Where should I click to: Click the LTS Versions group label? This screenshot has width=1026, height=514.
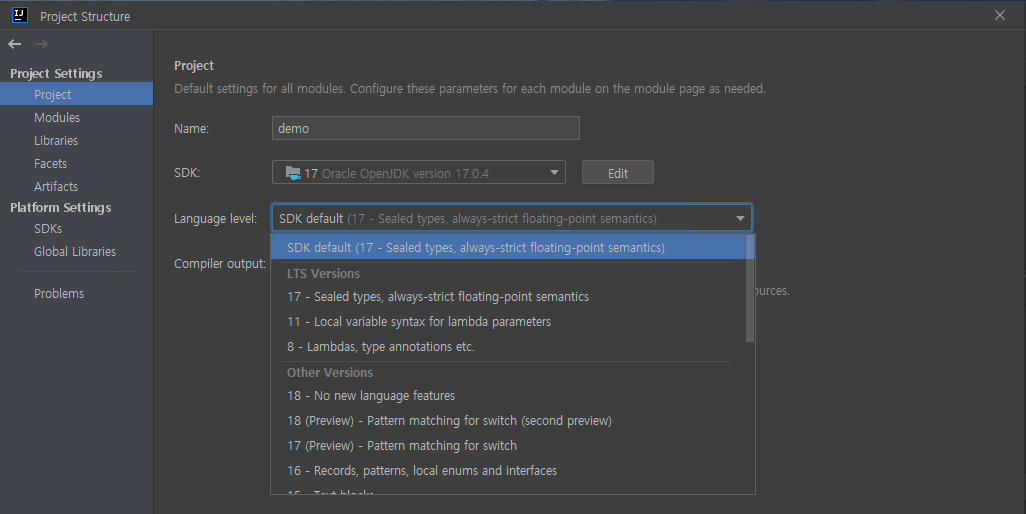323,273
